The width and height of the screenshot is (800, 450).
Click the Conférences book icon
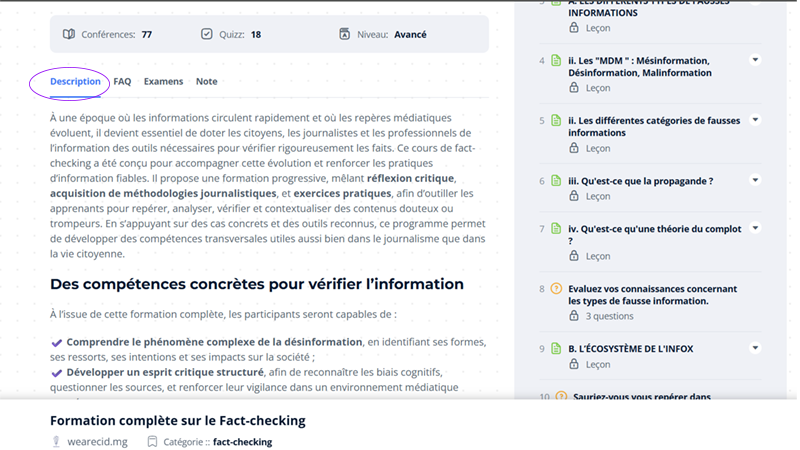click(x=69, y=34)
